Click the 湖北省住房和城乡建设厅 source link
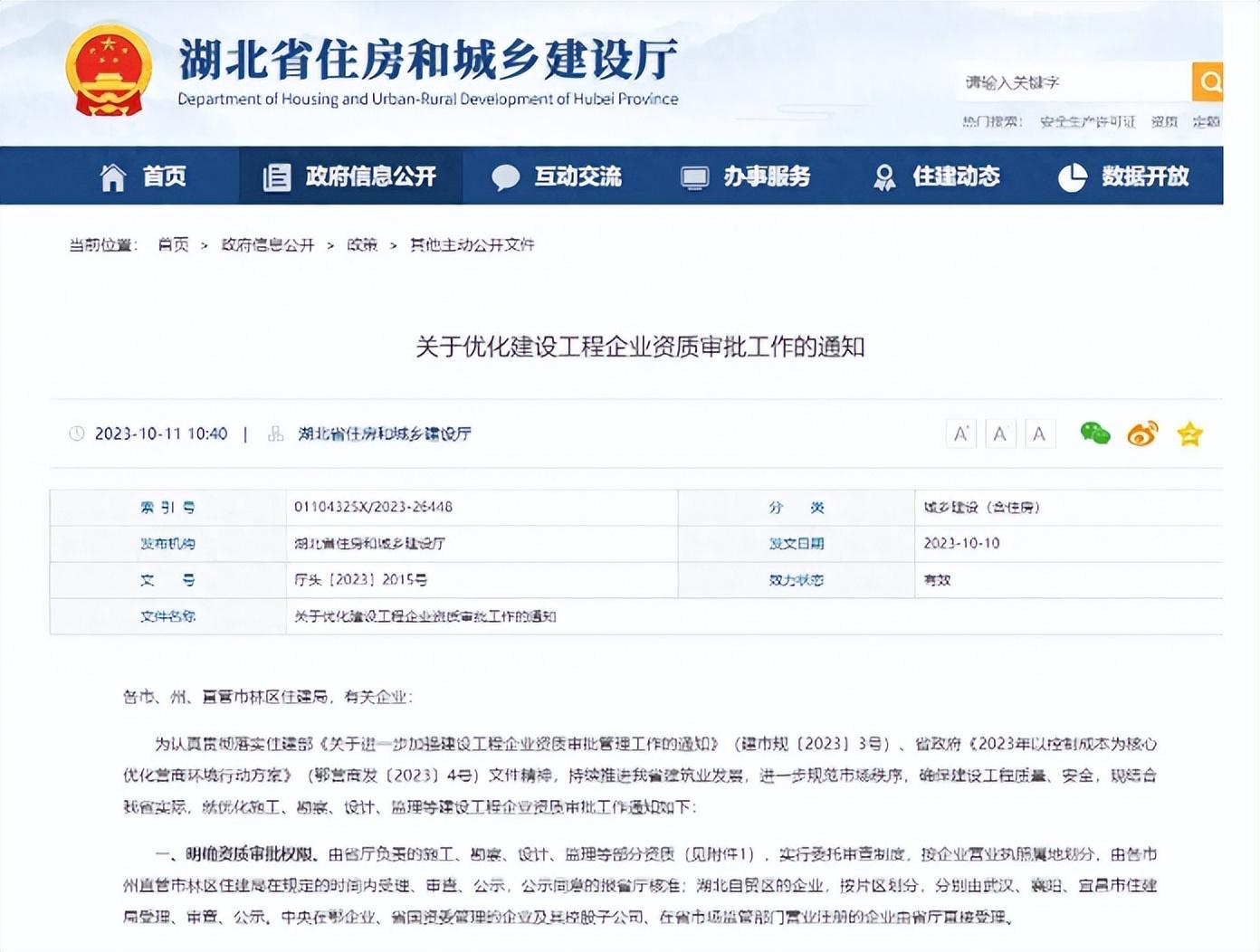1260x952 pixels. pos(385,433)
